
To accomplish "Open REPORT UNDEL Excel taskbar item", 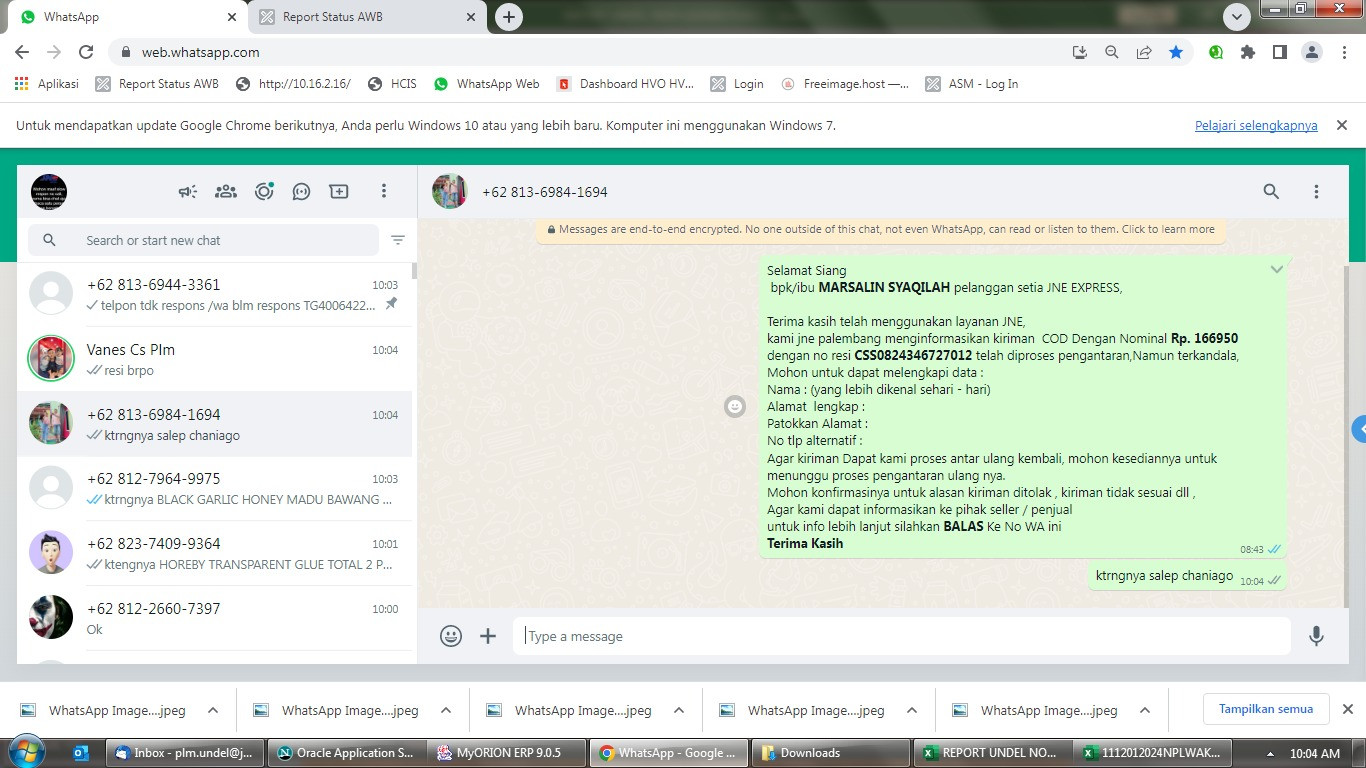I will click(991, 753).
